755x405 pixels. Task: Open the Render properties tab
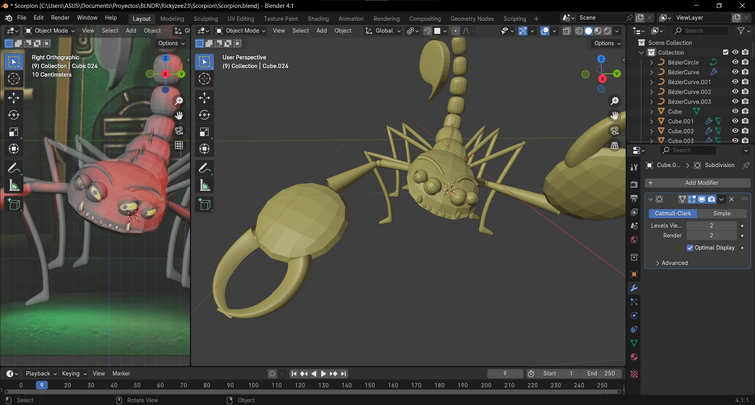[634, 184]
